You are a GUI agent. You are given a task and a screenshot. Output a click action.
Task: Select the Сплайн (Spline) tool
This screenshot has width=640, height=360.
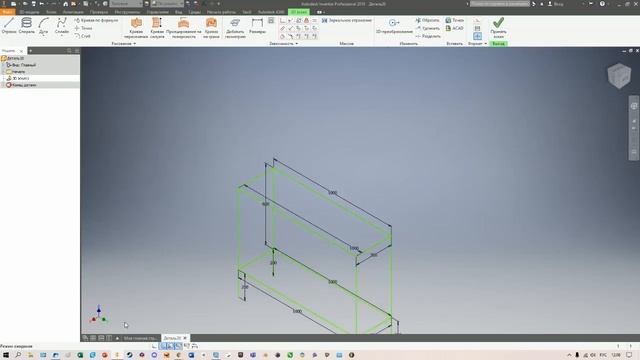(x=62, y=26)
